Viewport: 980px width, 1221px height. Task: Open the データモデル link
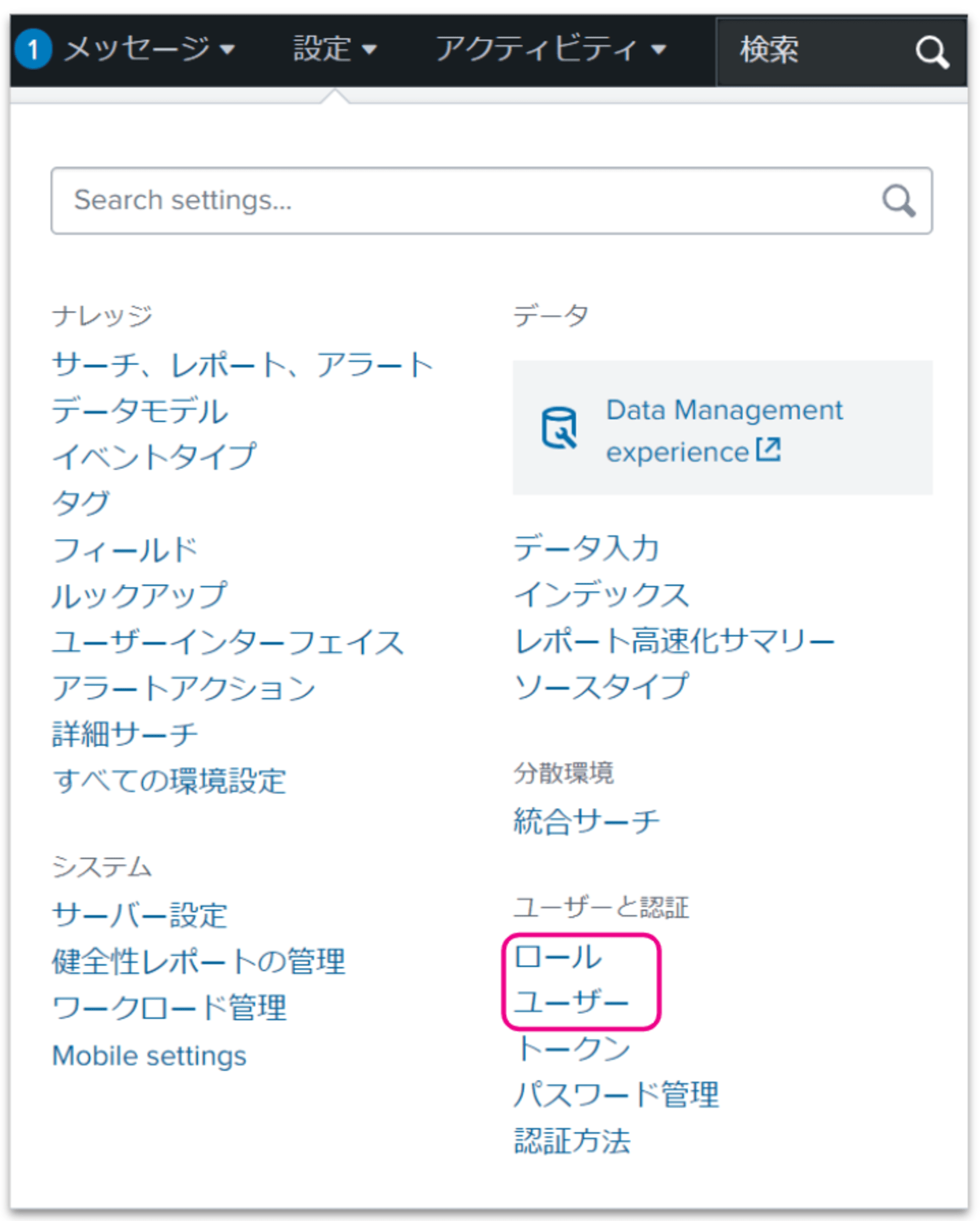140,410
